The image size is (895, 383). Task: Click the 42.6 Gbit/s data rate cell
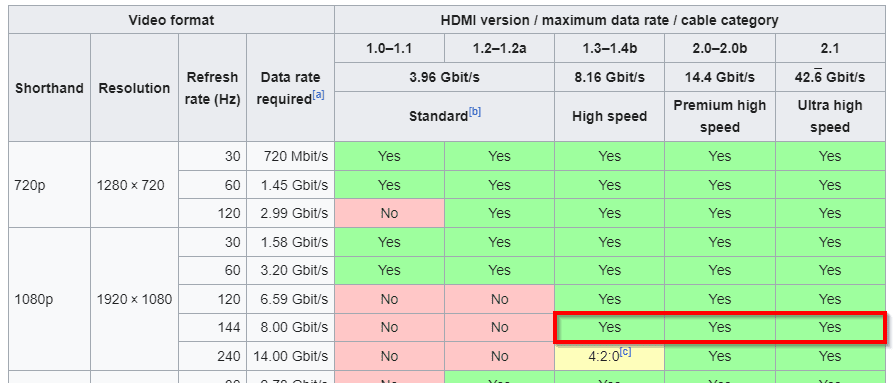(830, 77)
